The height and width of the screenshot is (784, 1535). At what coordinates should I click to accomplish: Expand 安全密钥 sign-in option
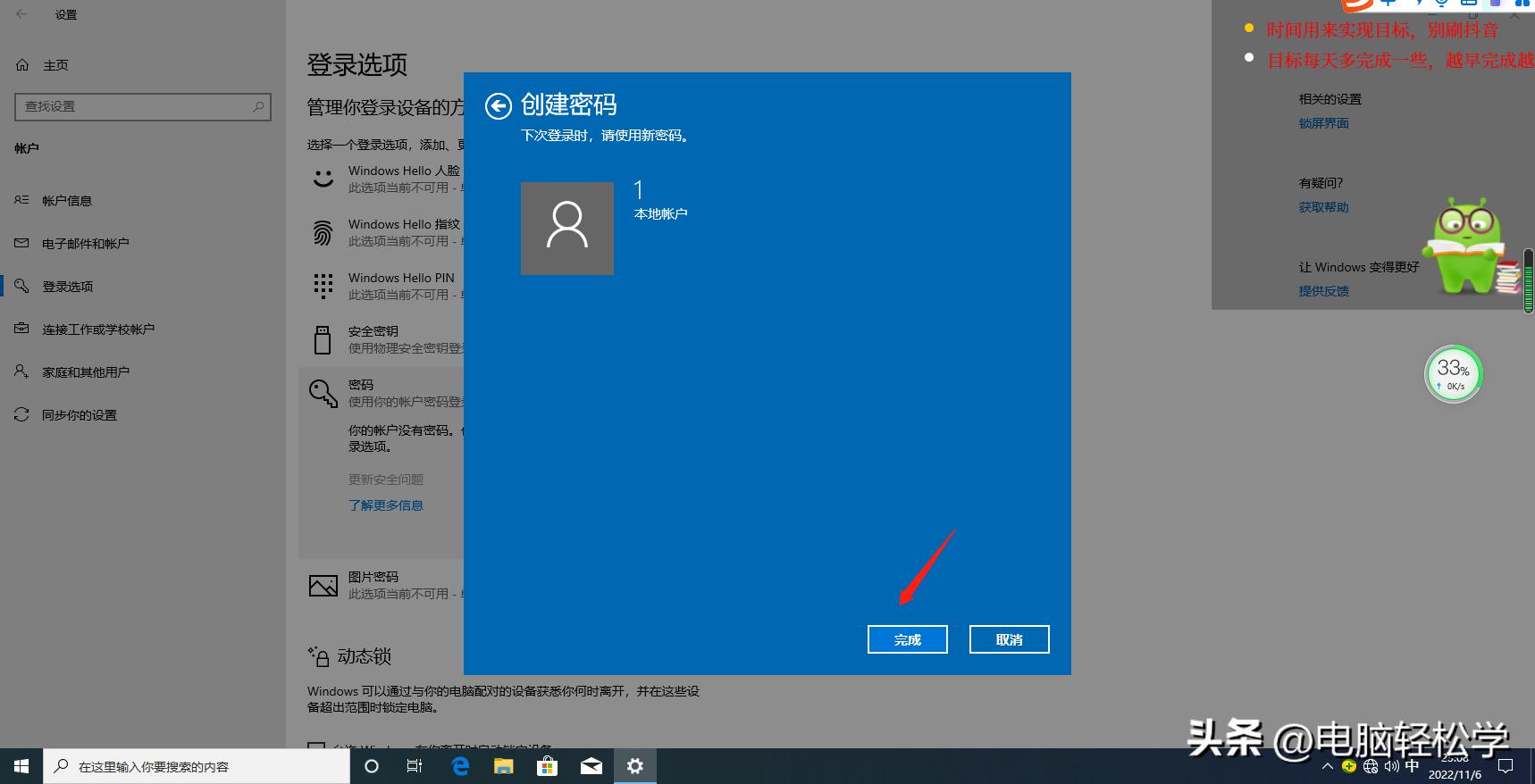[384, 339]
